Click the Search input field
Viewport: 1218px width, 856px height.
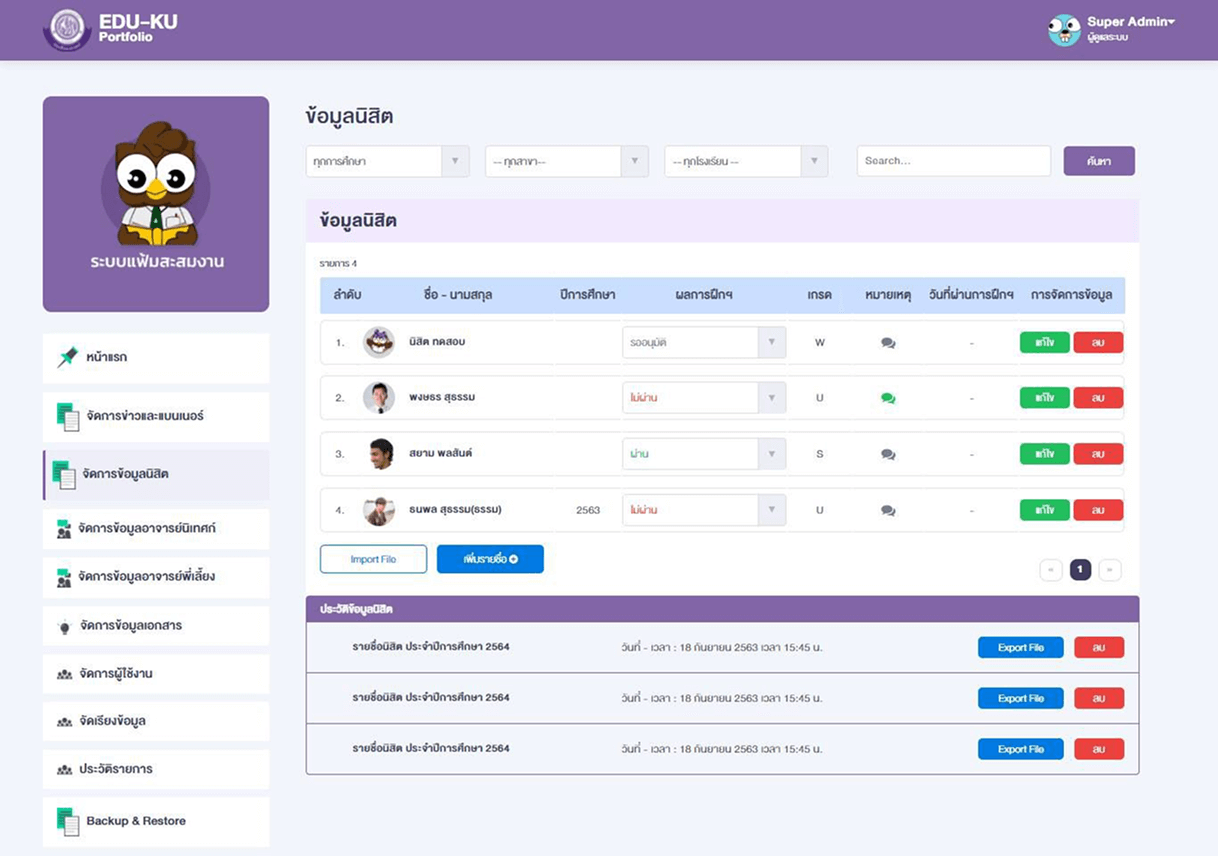(x=953, y=161)
